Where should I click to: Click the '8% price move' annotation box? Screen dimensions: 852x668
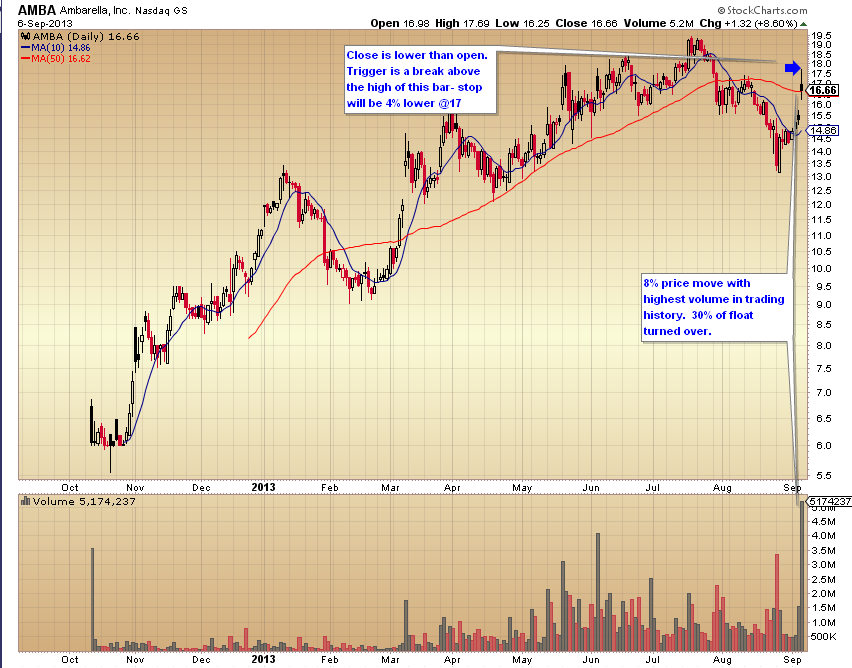click(715, 307)
